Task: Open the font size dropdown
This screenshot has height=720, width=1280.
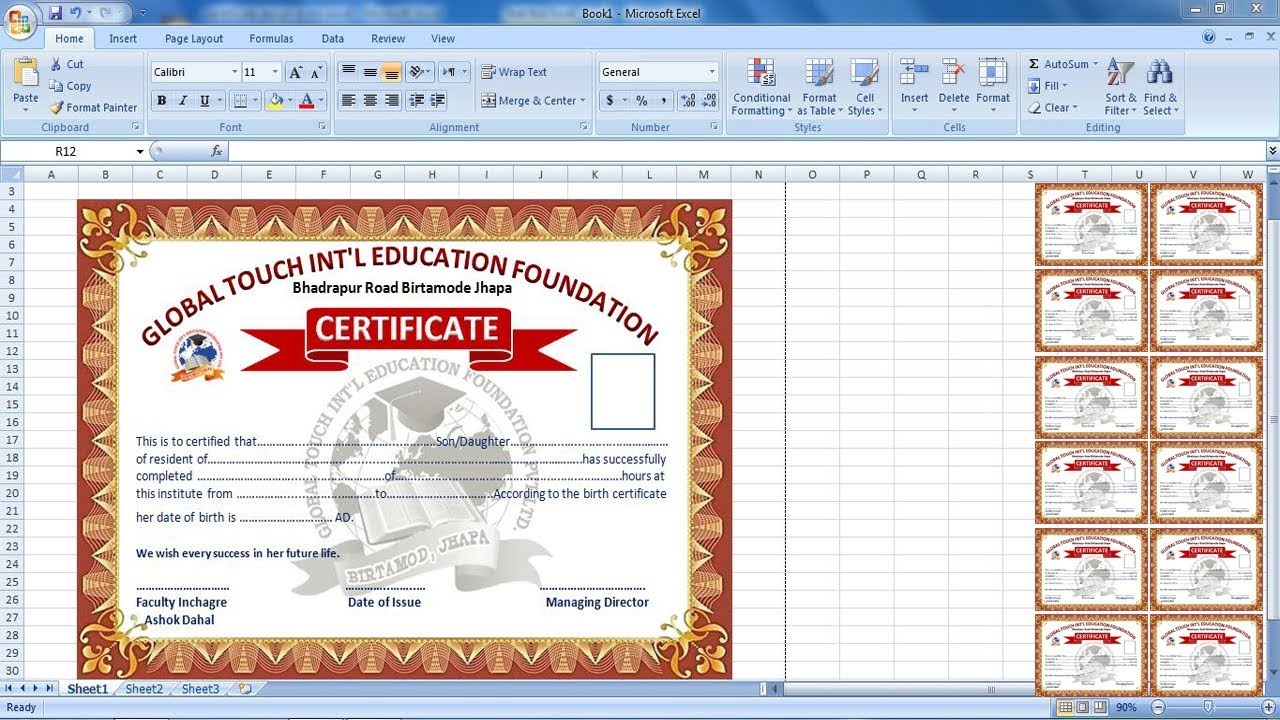Action: click(275, 72)
